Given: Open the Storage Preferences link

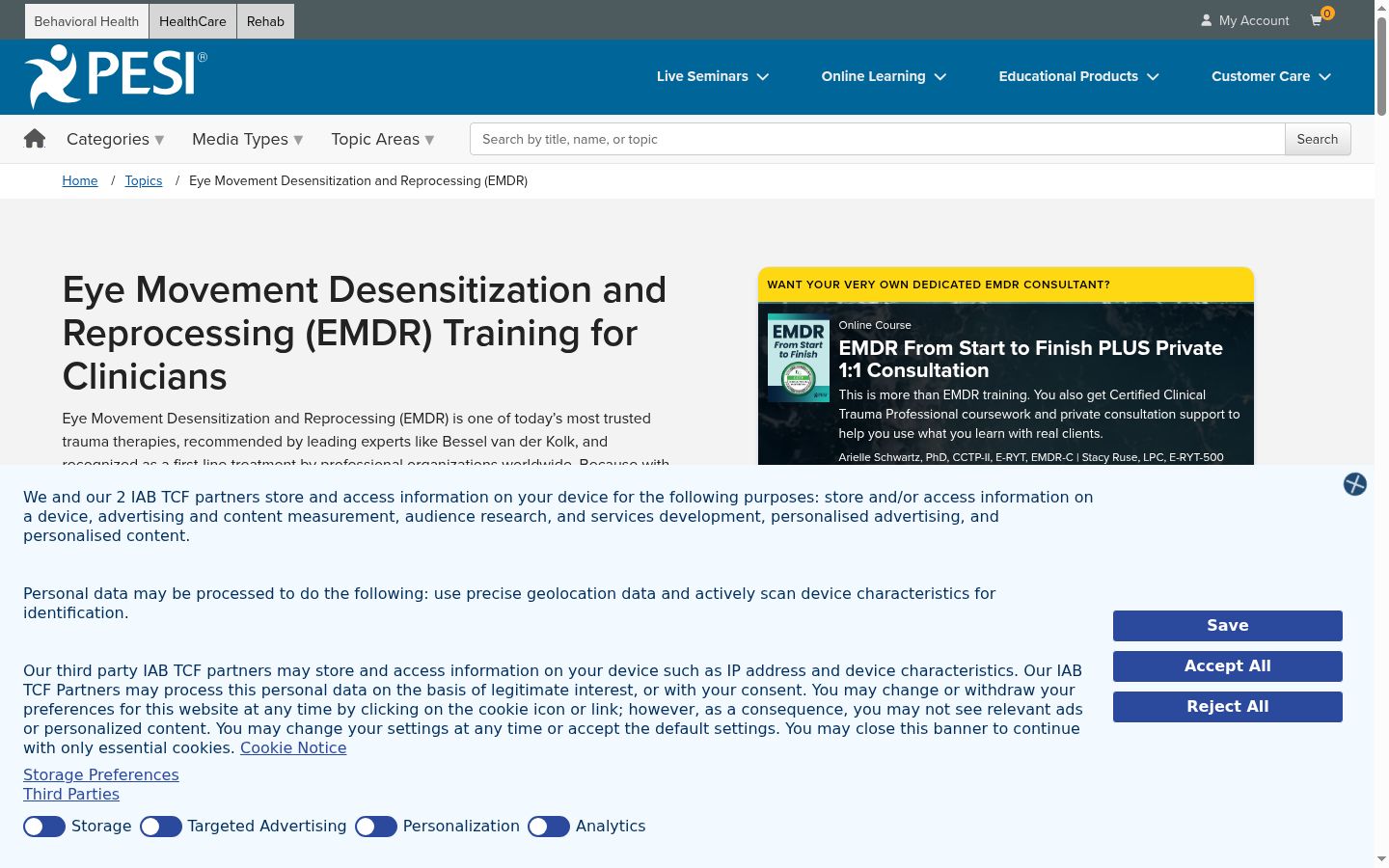Looking at the screenshot, I should pos(101,774).
